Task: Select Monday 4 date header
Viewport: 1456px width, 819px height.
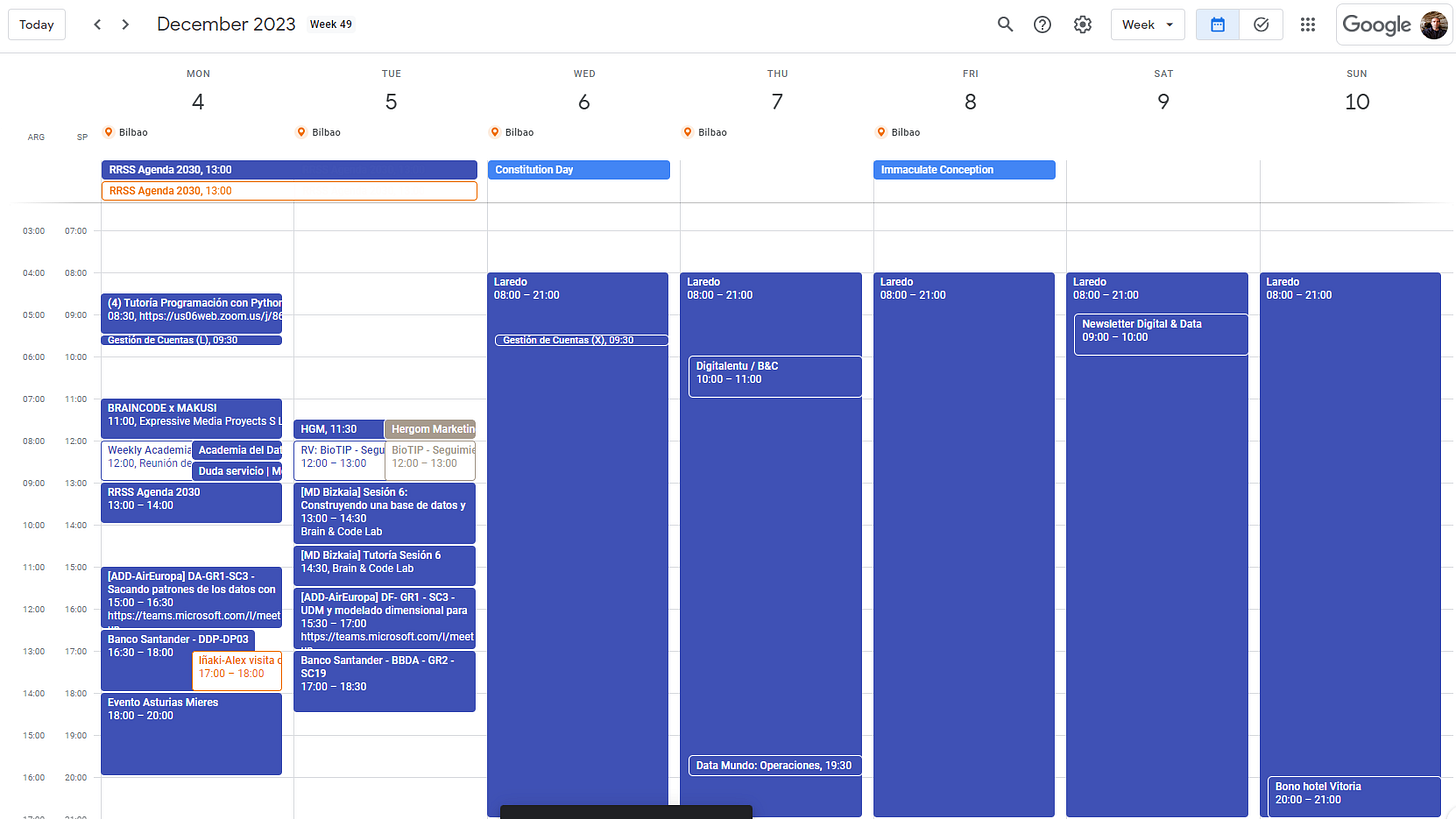Action: click(x=198, y=101)
